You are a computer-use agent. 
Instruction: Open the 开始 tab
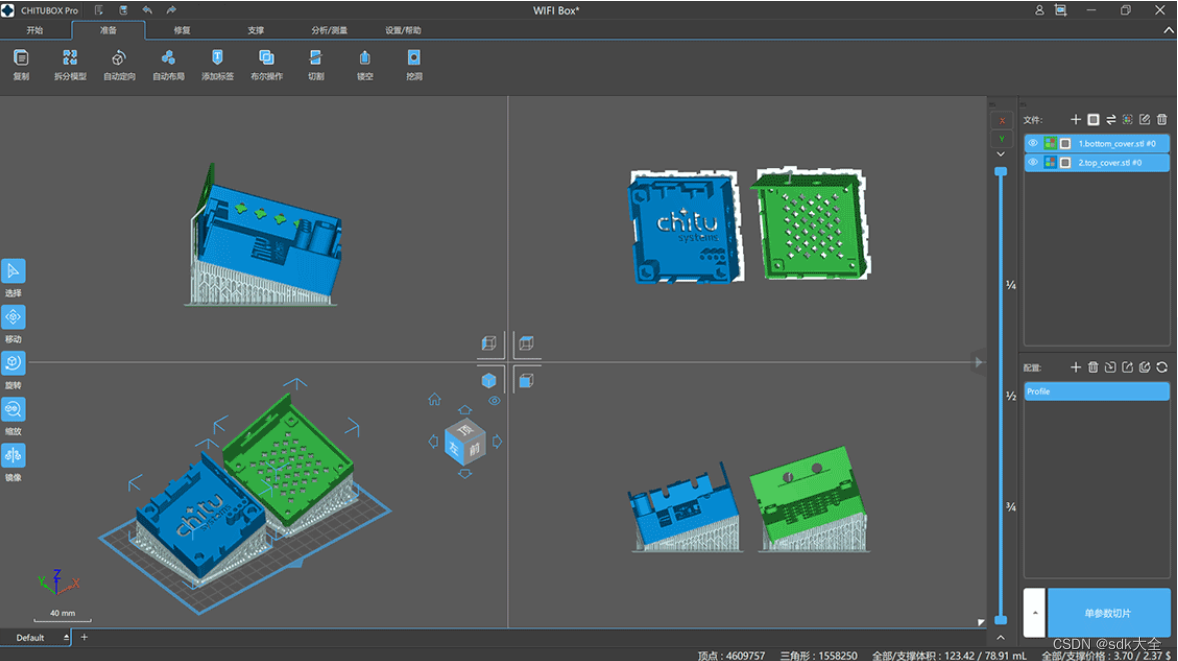[x=35, y=30]
